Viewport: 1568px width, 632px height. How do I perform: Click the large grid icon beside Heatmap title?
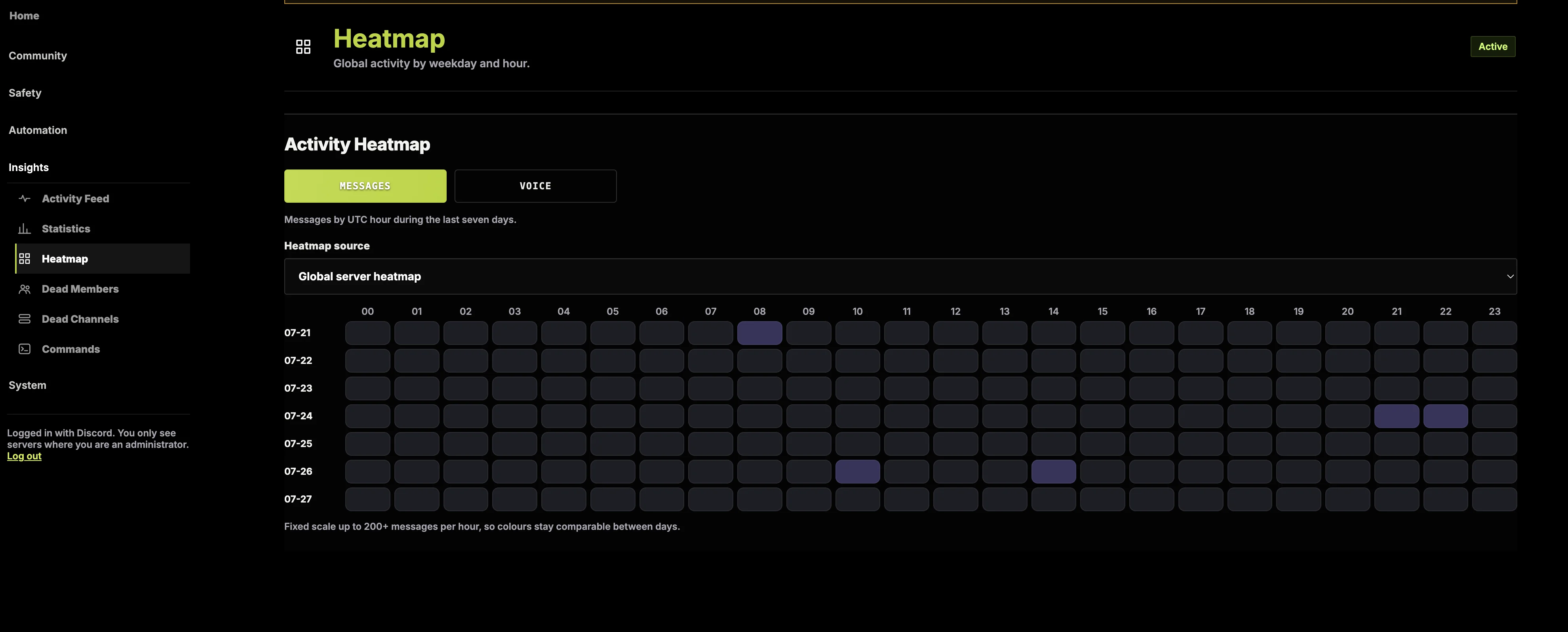(x=303, y=47)
